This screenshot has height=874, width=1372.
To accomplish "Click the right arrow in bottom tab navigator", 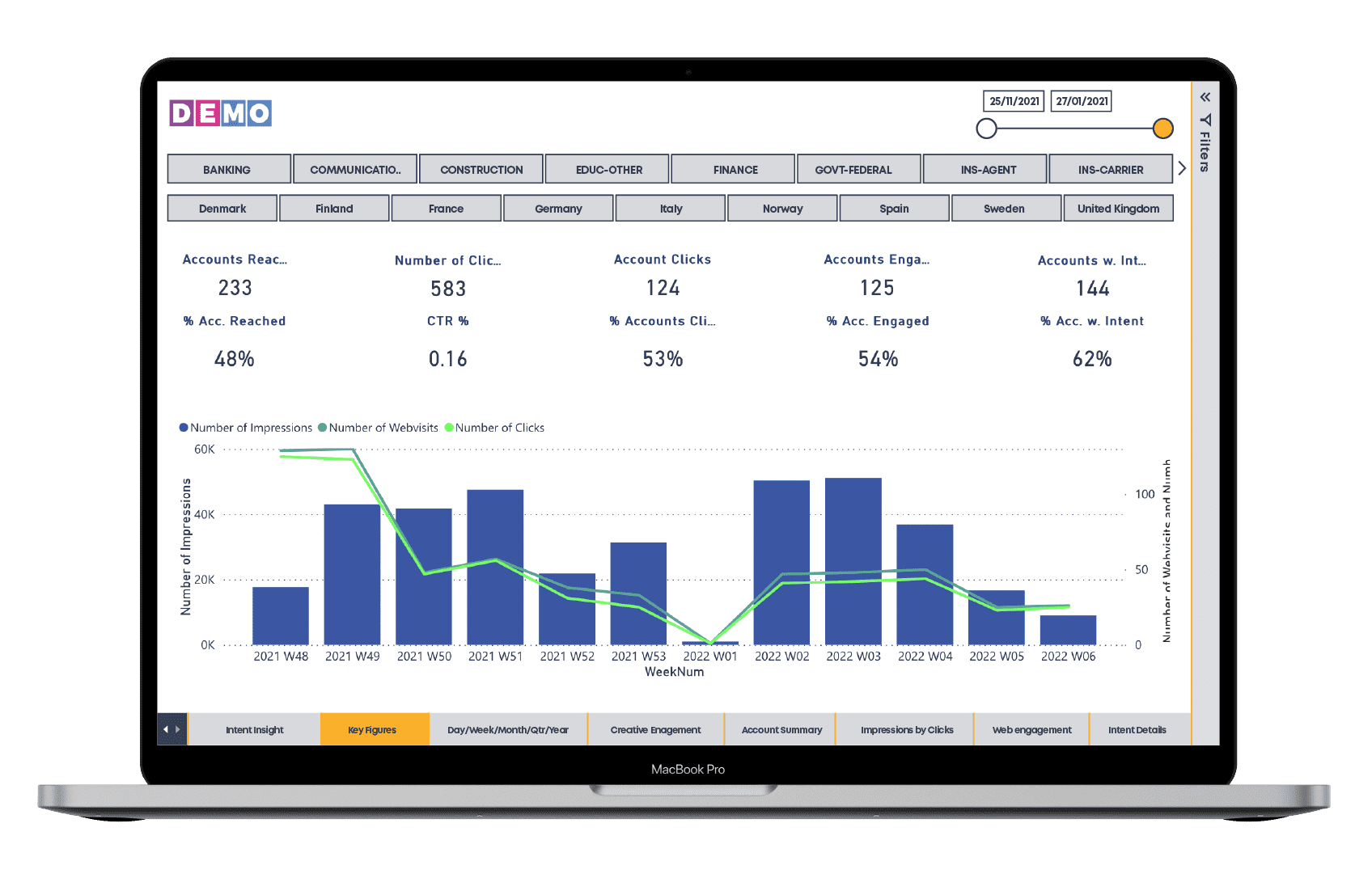I will (x=180, y=728).
